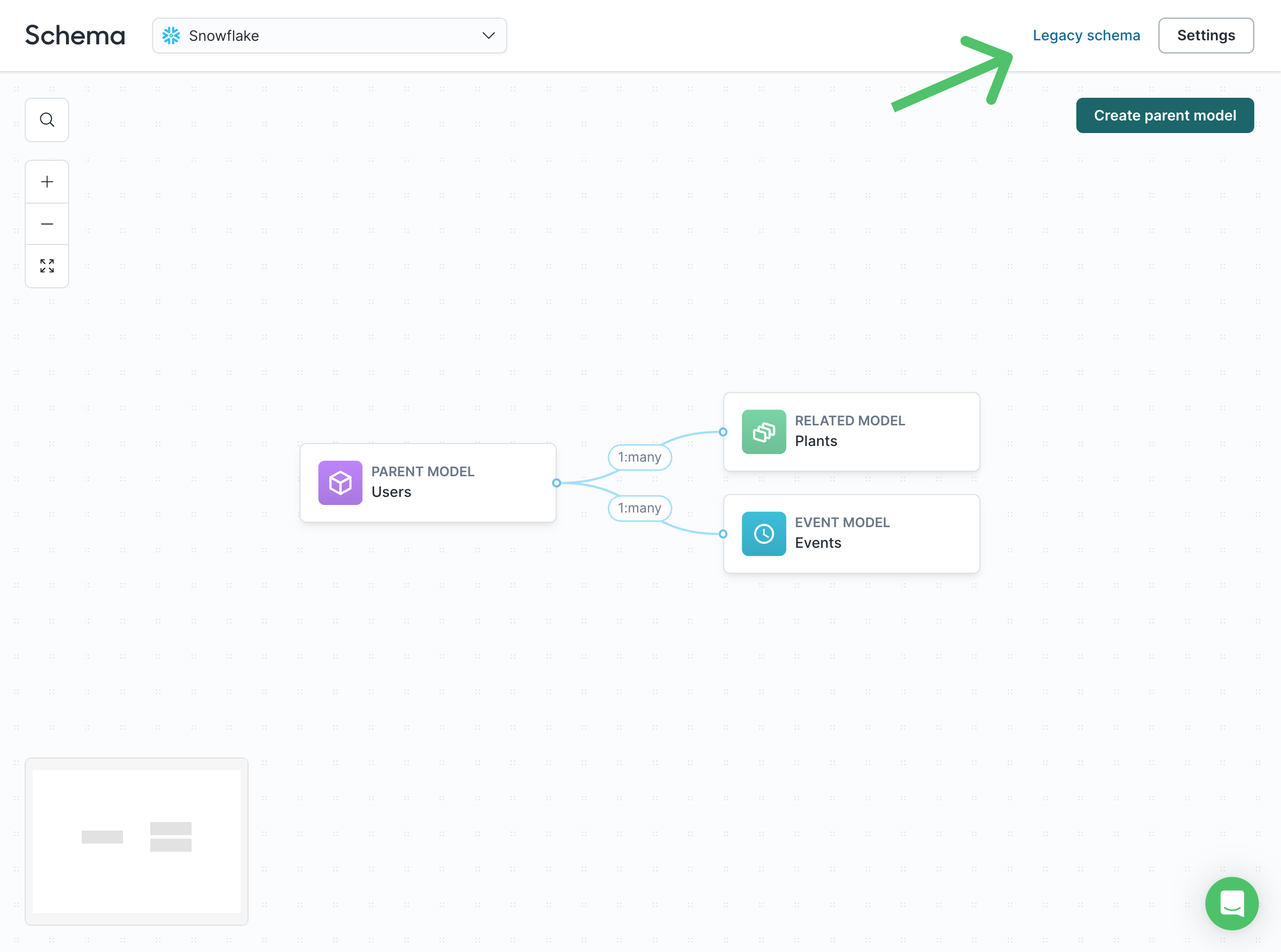Click the minimap thumbnail in bottom left
1281x952 pixels.
coord(135,841)
